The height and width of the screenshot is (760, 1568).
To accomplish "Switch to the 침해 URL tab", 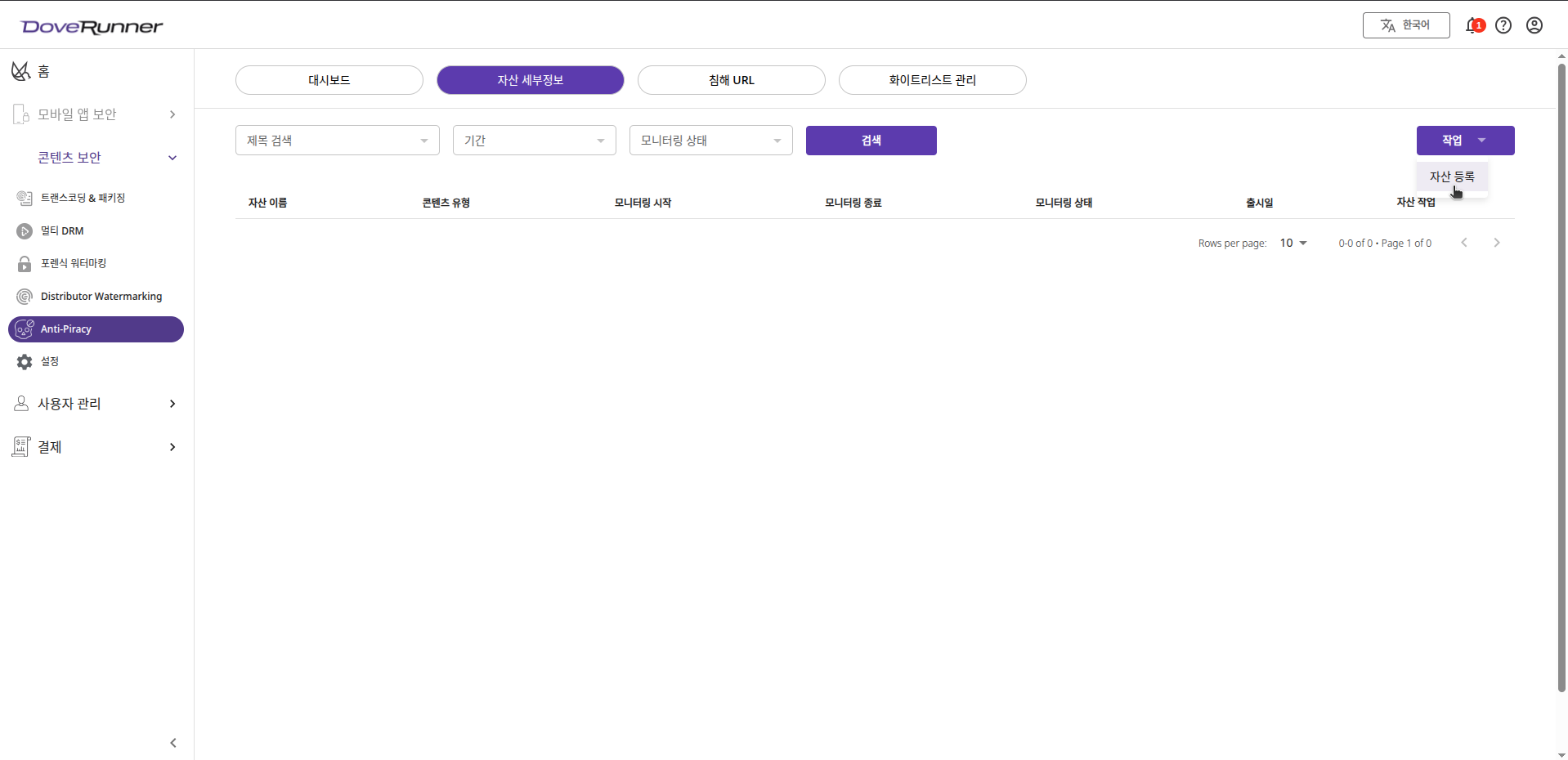I will 731,79.
